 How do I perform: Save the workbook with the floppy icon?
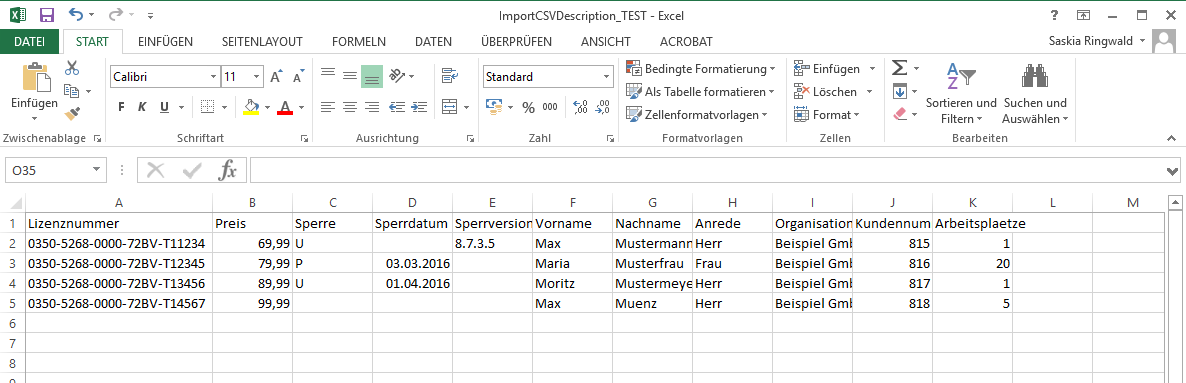coord(46,14)
